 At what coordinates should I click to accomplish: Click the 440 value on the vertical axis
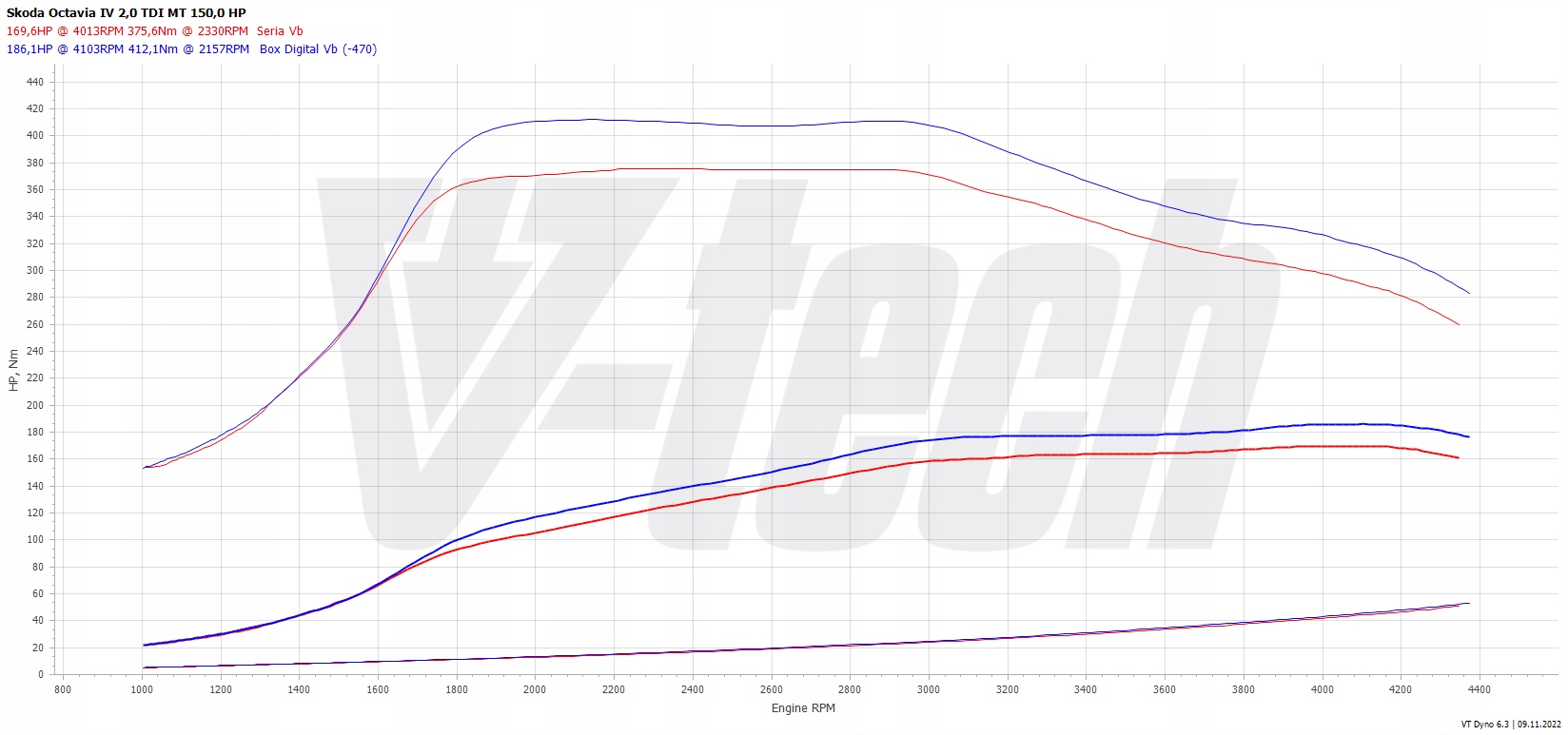pos(35,82)
